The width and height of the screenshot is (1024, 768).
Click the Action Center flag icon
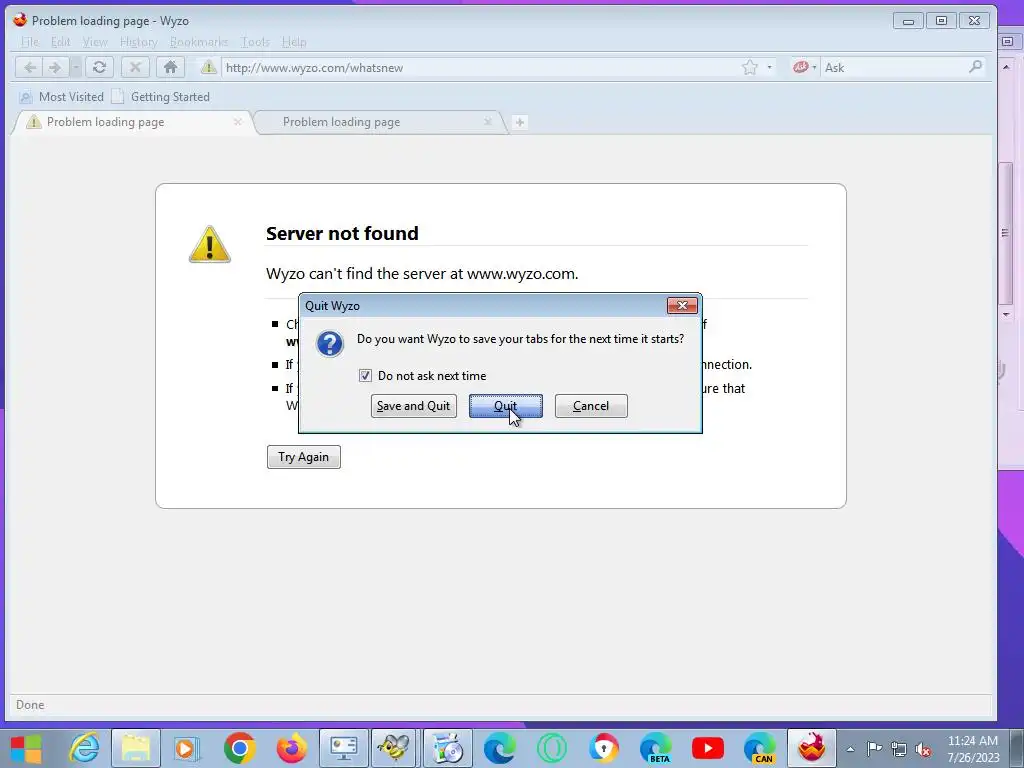pyautogui.click(x=874, y=749)
